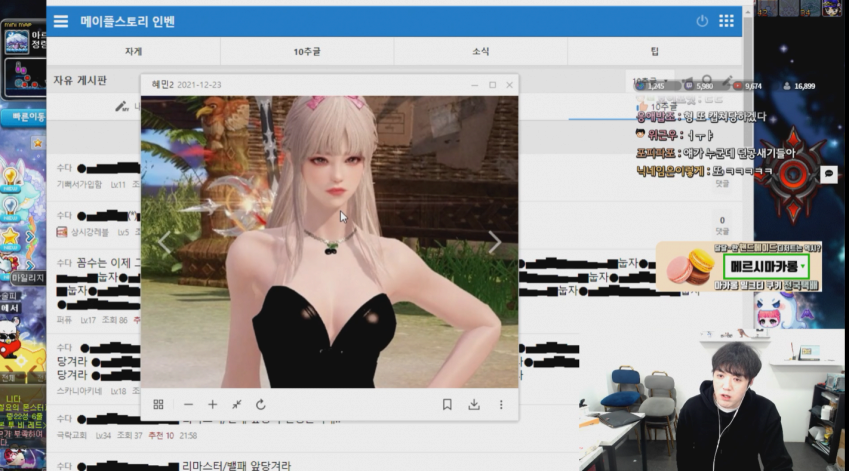The height and width of the screenshot is (471, 849).
Task: Open the 10추글 tab
Action: pos(307,51)
